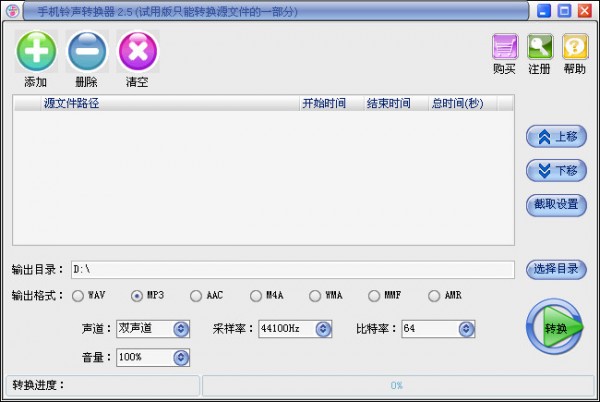Open the Help (帮助) question mark icon
Screen dimensions: 600x402
click(x=575, y=47)
